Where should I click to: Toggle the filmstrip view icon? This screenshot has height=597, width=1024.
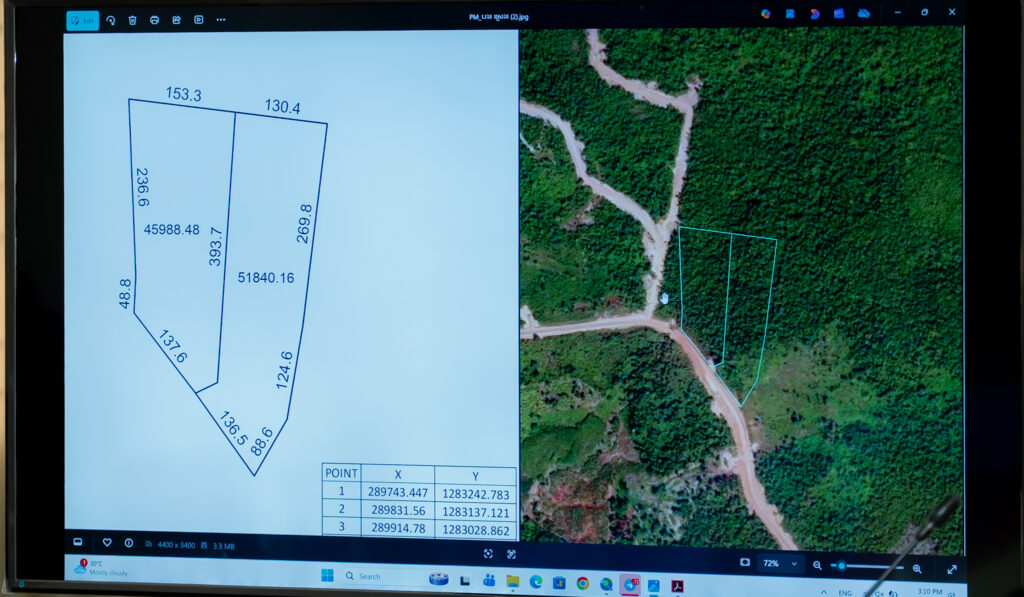[x=77, y=542]
